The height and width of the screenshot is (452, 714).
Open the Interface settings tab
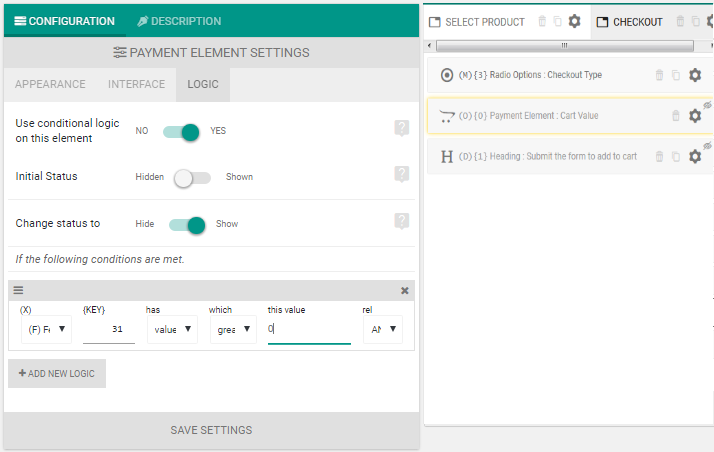pyautogui.click(x=136, y=84)
